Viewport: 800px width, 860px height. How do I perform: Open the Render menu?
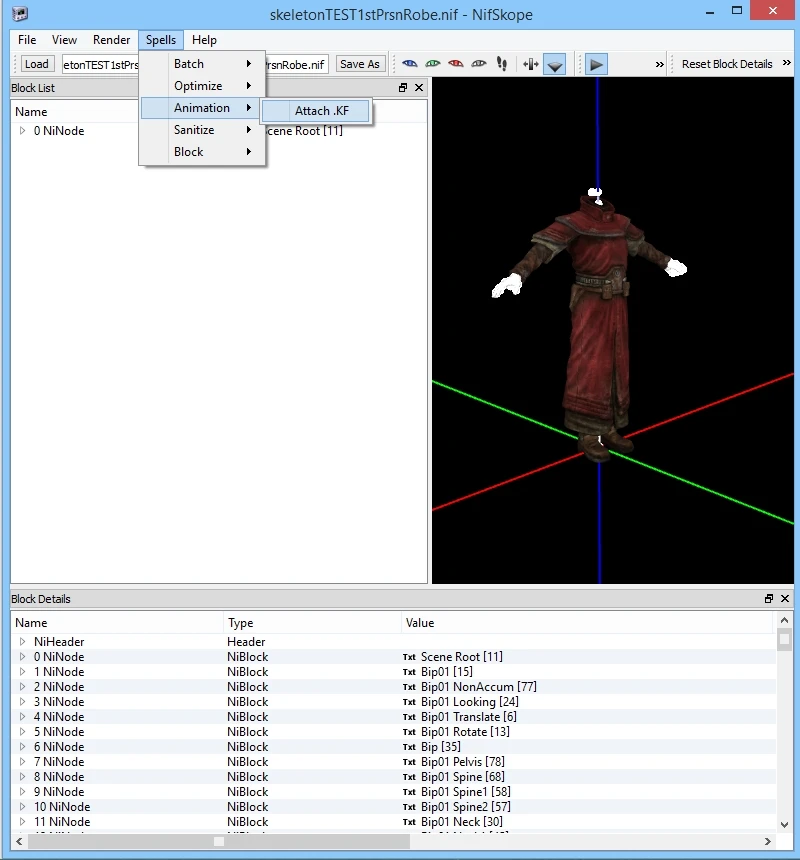tap(111, 39)
